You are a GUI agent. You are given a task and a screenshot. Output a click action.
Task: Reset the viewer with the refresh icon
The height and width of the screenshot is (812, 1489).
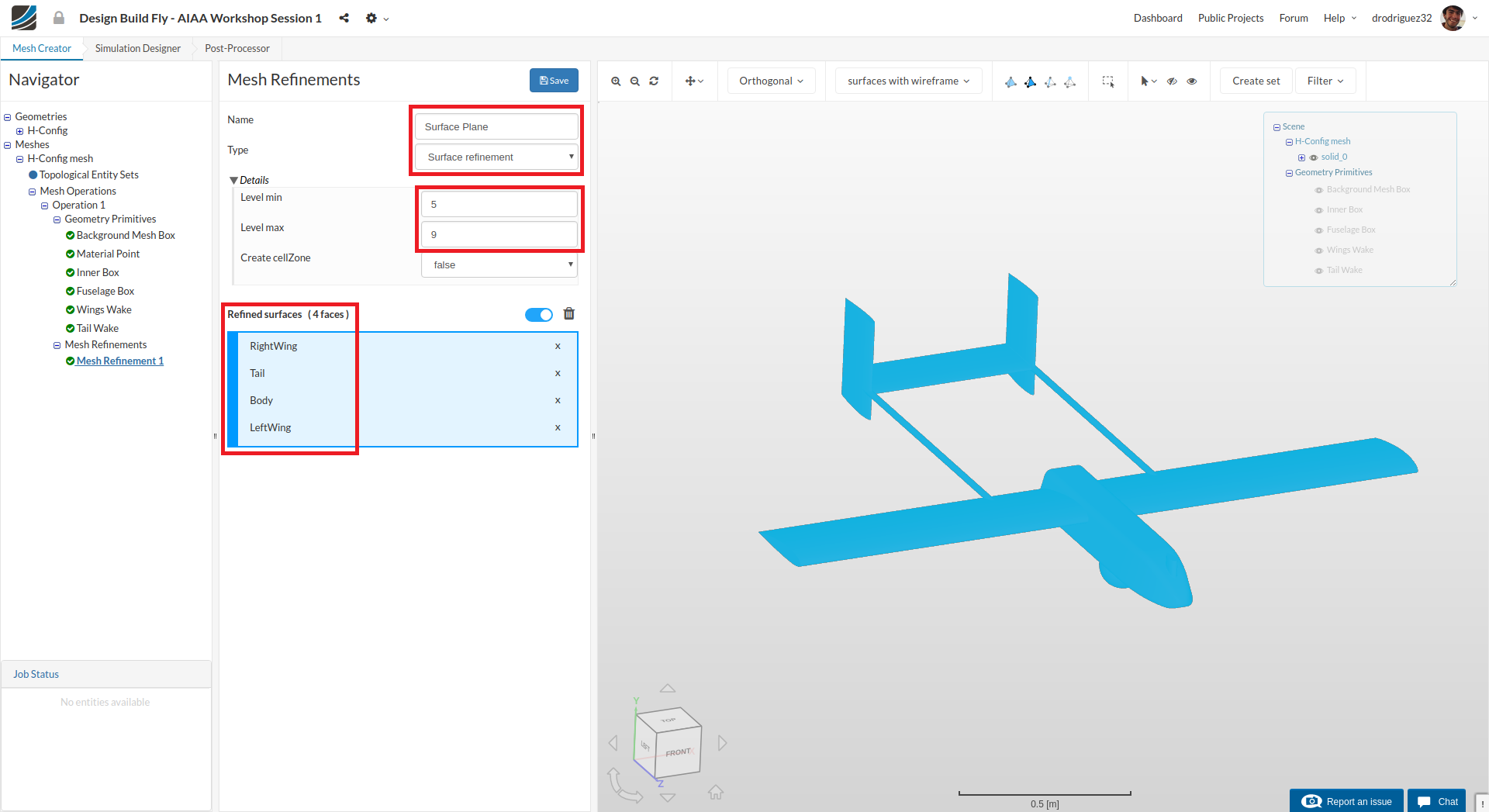tap(654, 81)
